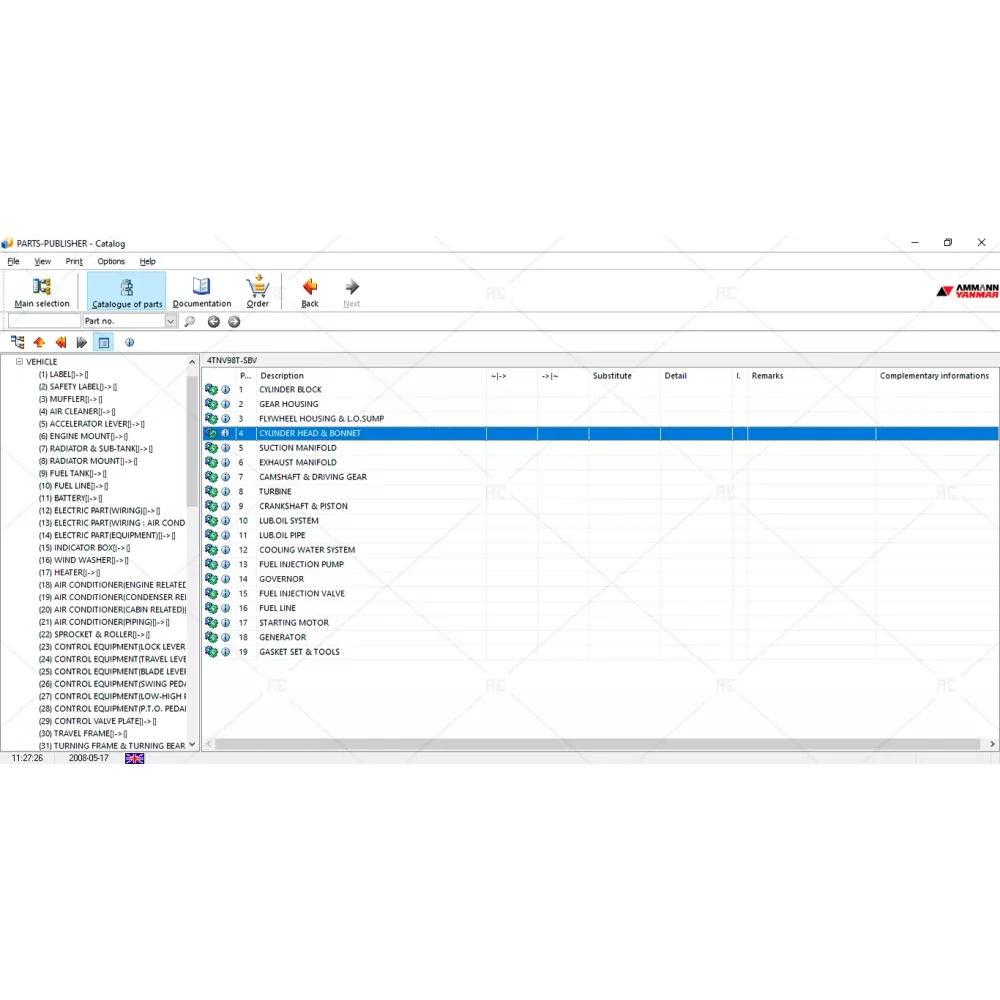
Task: Click the tree structure view icon
Action: [x=17, y=342]
